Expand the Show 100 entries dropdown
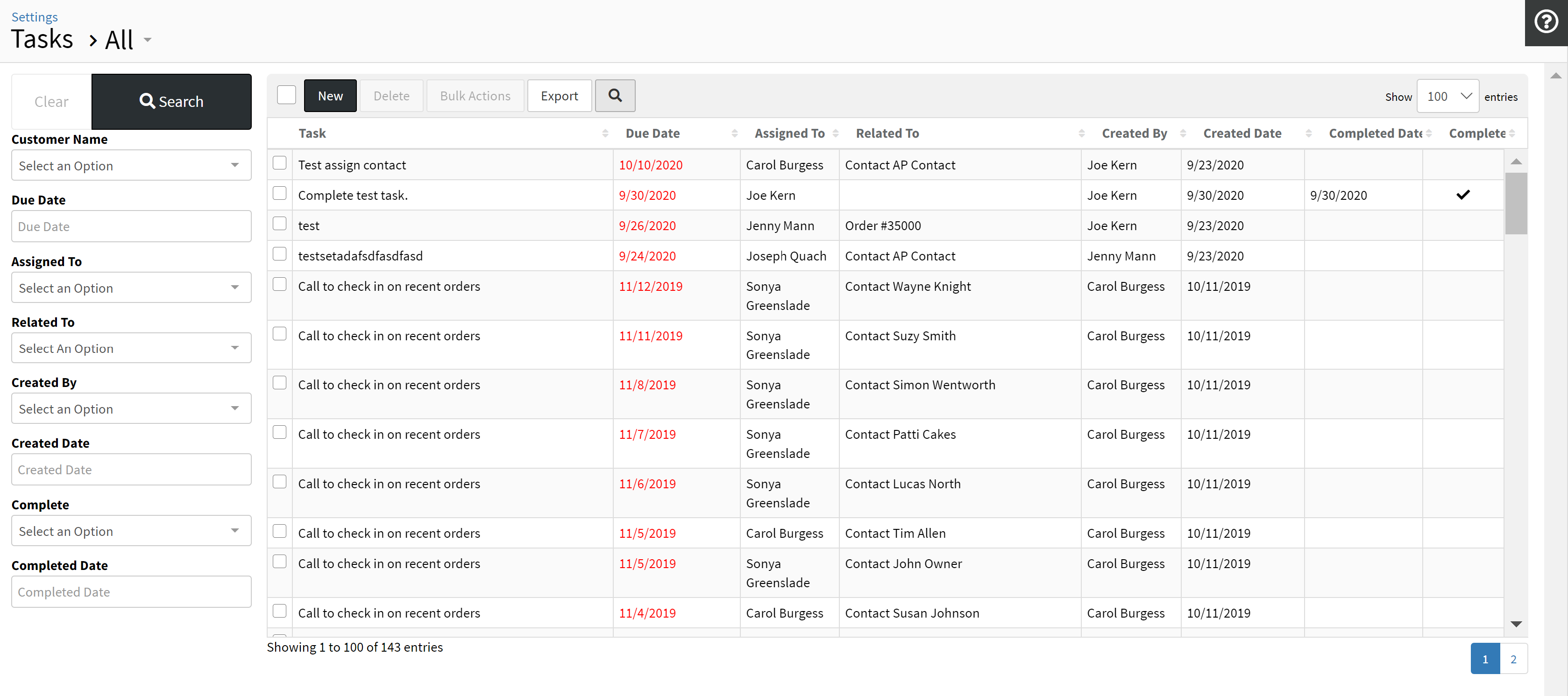Viewport: 1568px width, 696px height. pos(1447,96)
